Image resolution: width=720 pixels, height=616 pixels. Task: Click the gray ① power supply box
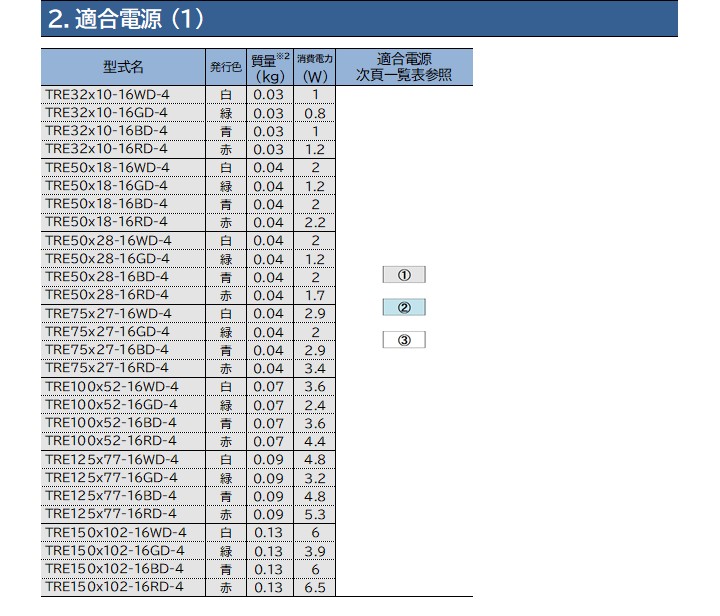pyautogui.click(x=404, y=275)
